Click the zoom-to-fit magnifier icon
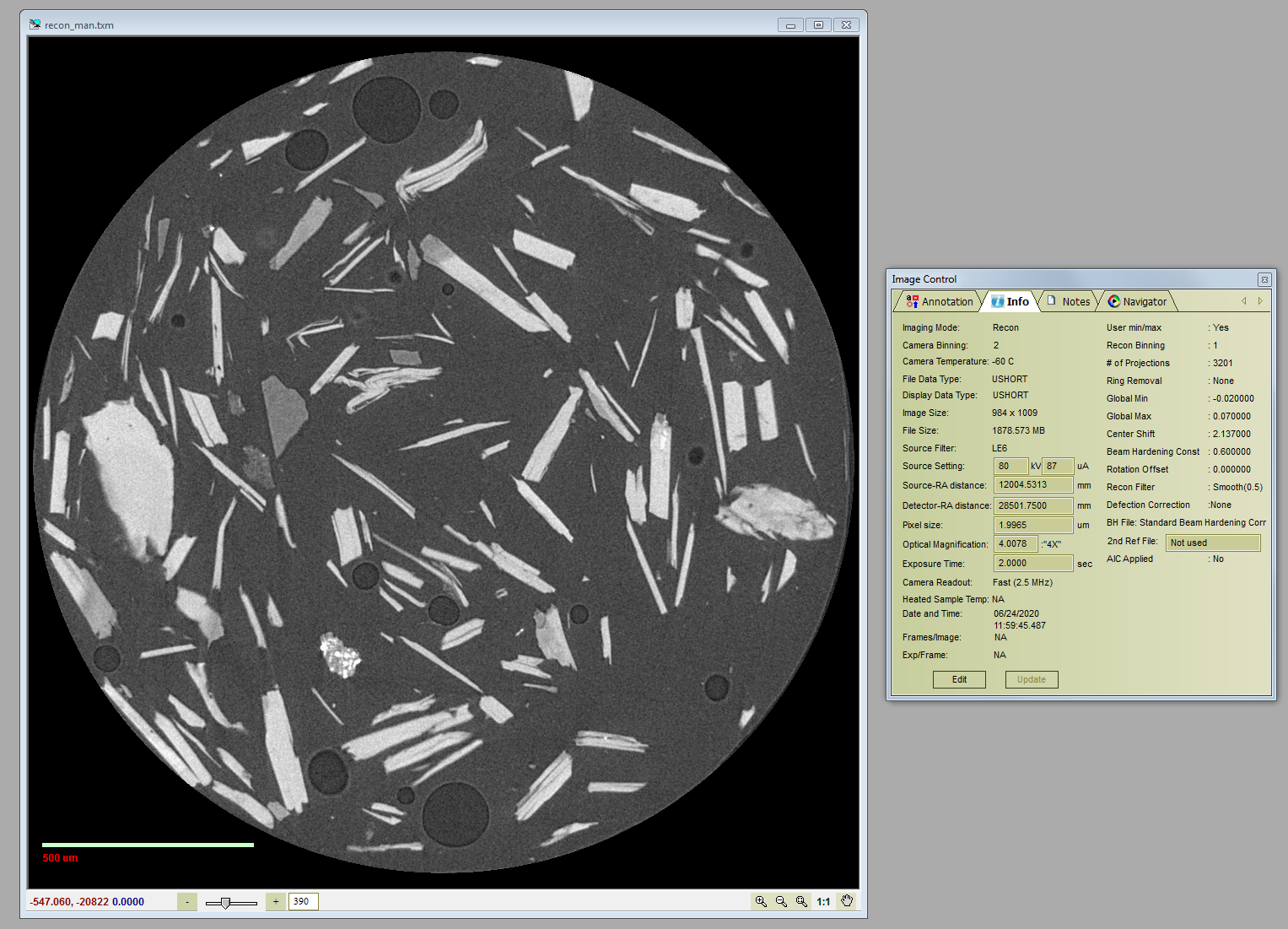Viewport: 1288px width, 929px height. click(x=801, y=901)
